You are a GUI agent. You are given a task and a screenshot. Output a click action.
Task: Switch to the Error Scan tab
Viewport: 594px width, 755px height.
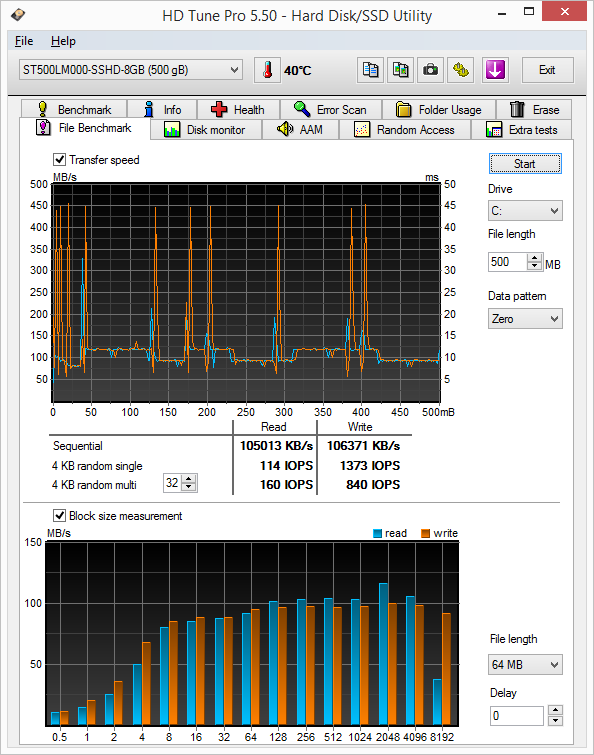coord(331,109)
